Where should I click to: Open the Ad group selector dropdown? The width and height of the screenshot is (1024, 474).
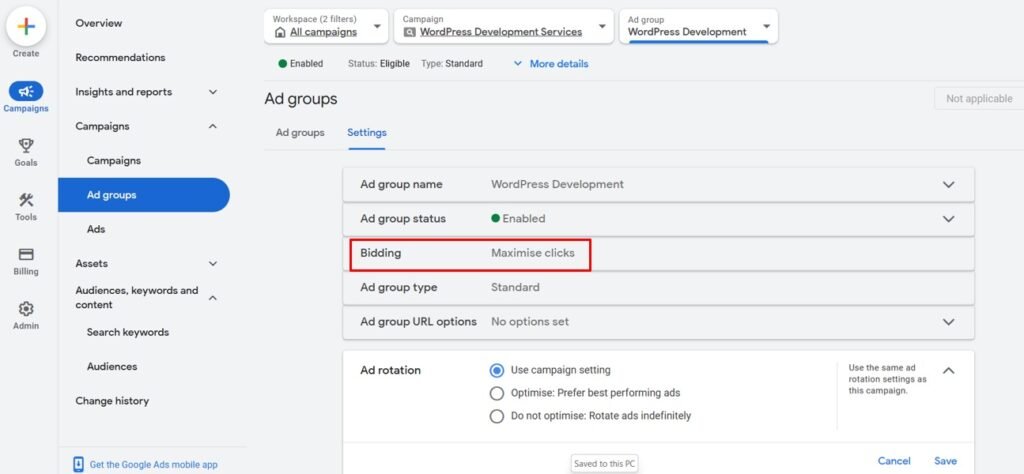click(698, 26)
